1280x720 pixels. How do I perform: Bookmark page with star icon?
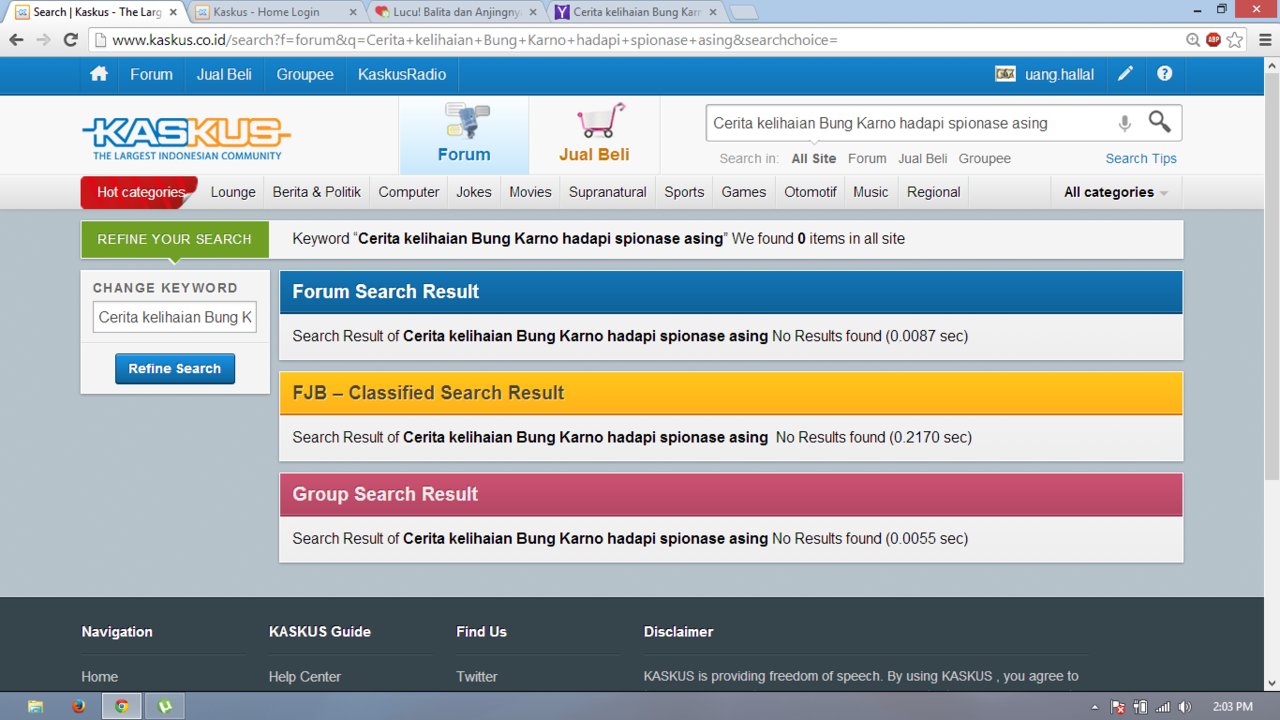pos(1235,40)
